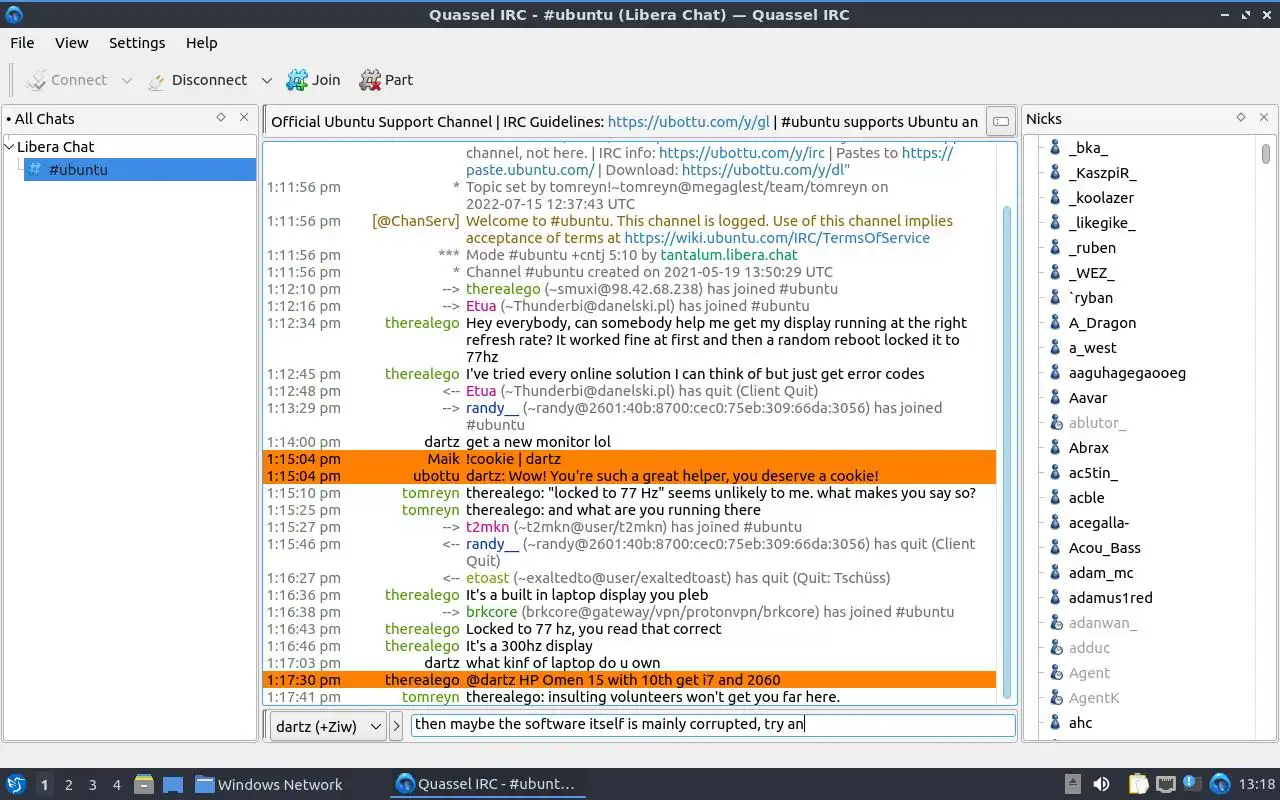Click the user icon next to aaguhagegaooeg

coord(1054,373)
